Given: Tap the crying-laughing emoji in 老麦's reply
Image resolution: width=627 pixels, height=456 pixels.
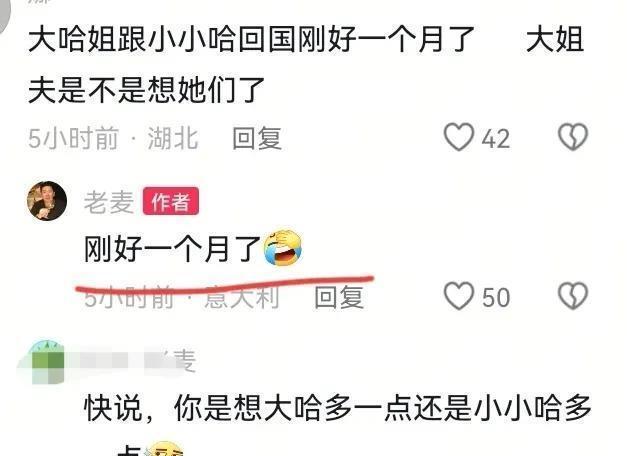Looking at the screenshot, I should 283,248.
